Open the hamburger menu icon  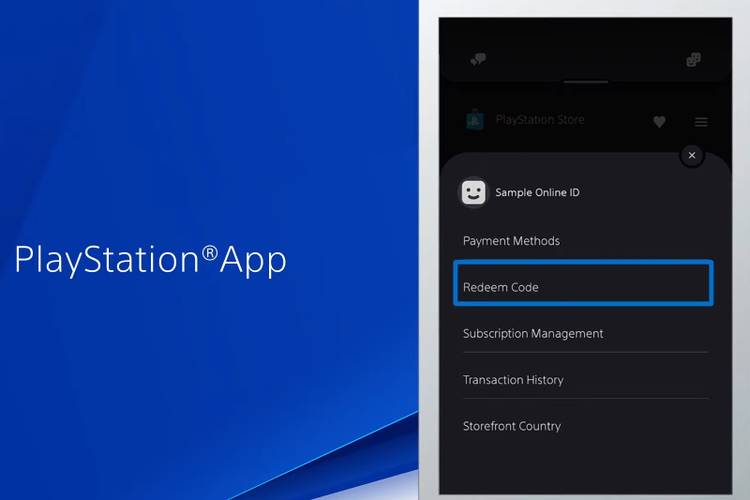tap(701, 122)
